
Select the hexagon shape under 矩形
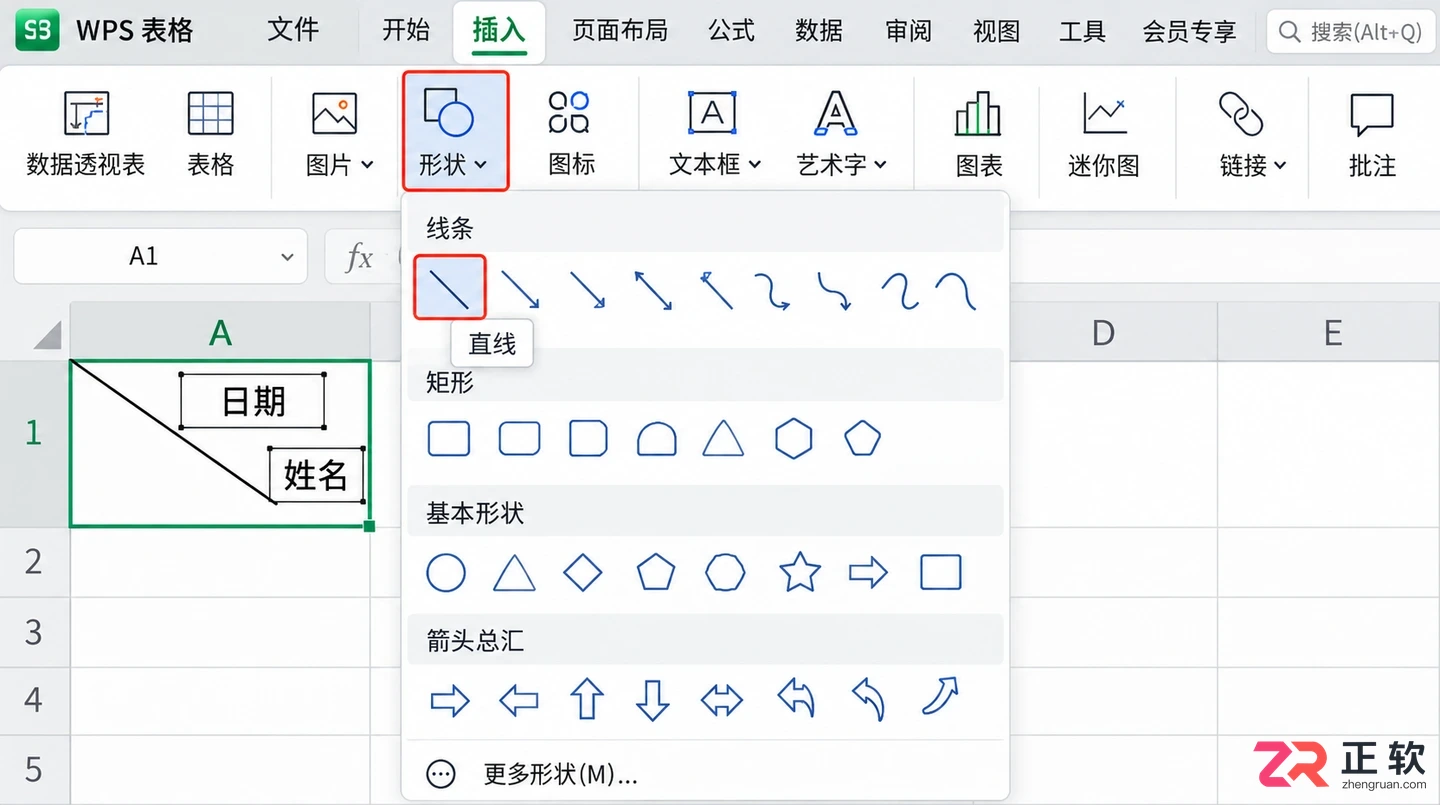pyautogui.click(x=793, y=438)
